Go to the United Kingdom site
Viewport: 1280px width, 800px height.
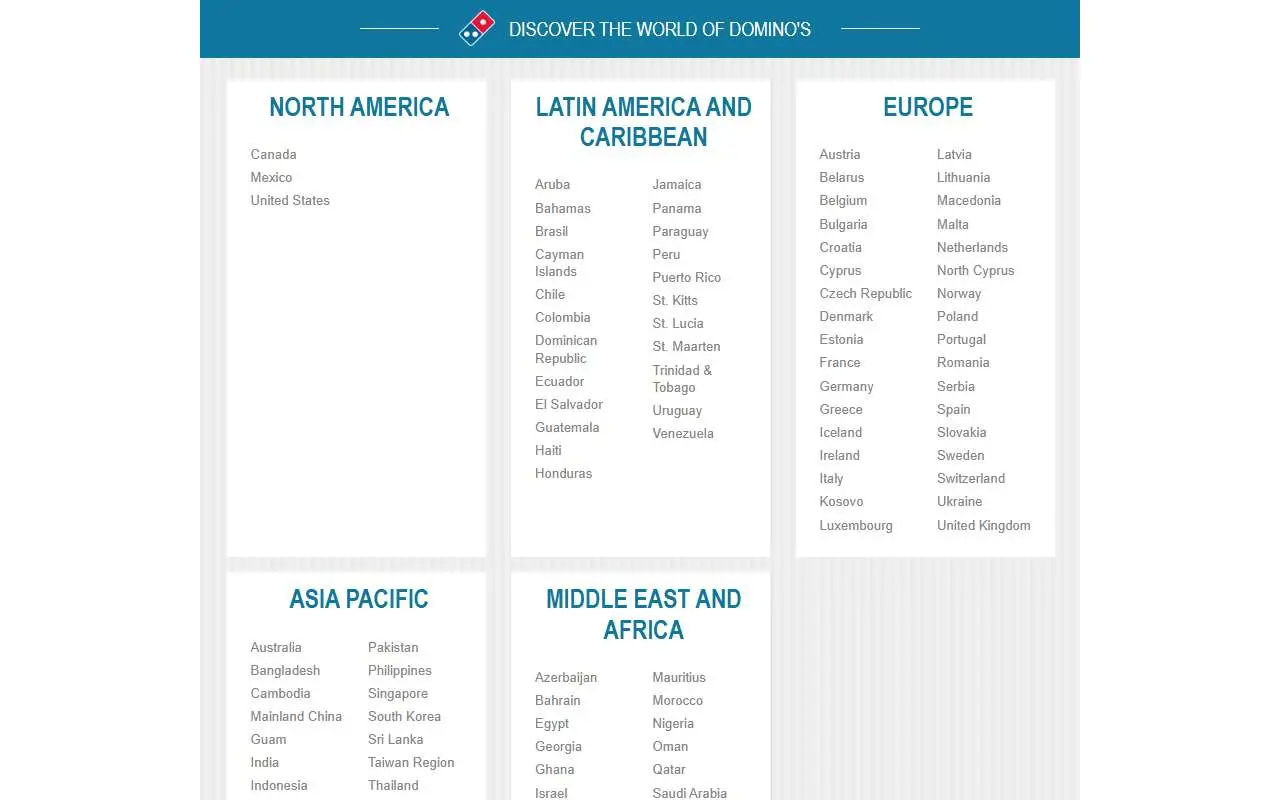(983, 525)
